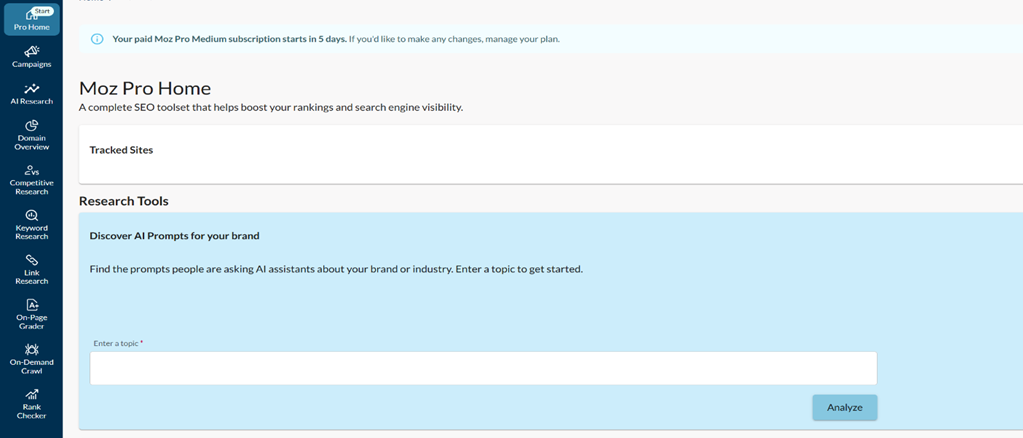1023x438 pixels.
Task: Click the Start badge on Pro Home
Action: pyautogui.click(x=44, y=11)
